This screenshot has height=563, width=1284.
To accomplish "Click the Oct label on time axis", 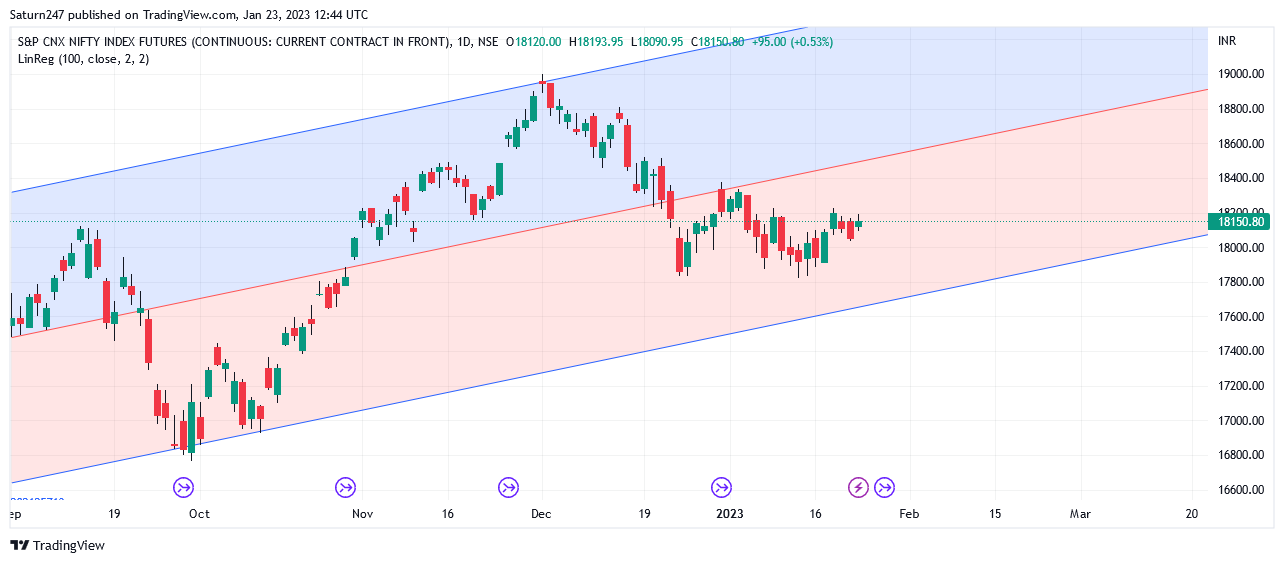I will [199, 513].
